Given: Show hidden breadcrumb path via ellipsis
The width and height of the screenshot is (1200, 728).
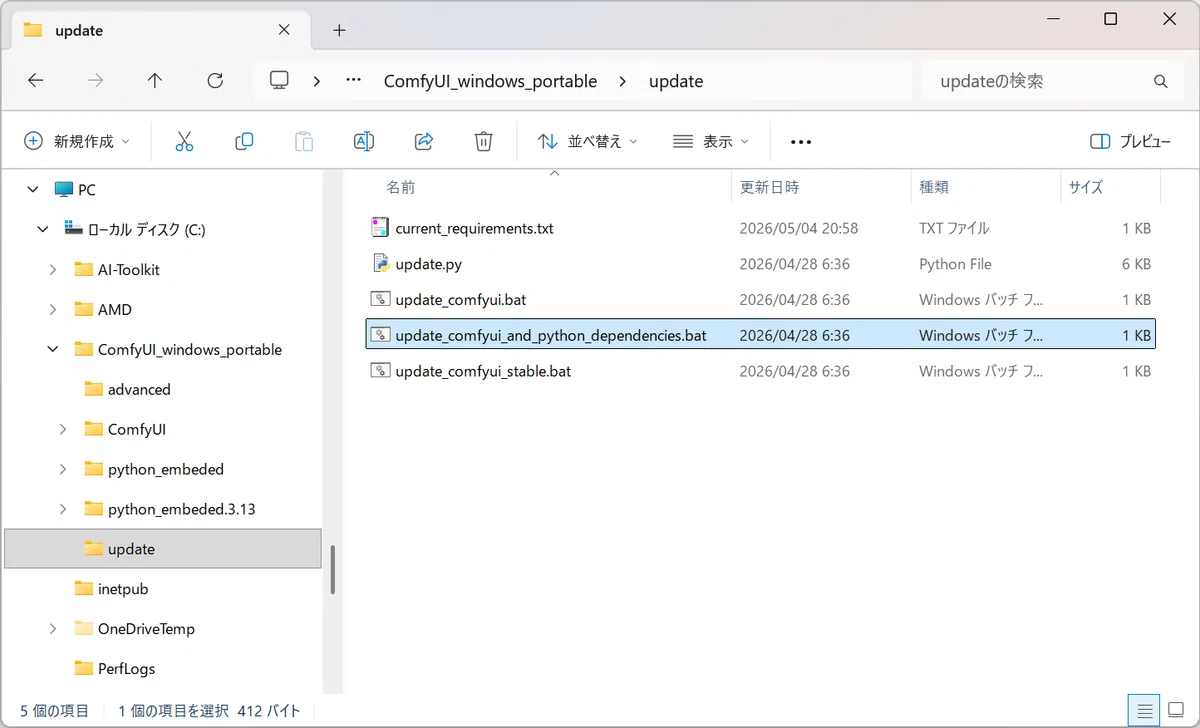Looking at the screenshot, I should [353, 81].
